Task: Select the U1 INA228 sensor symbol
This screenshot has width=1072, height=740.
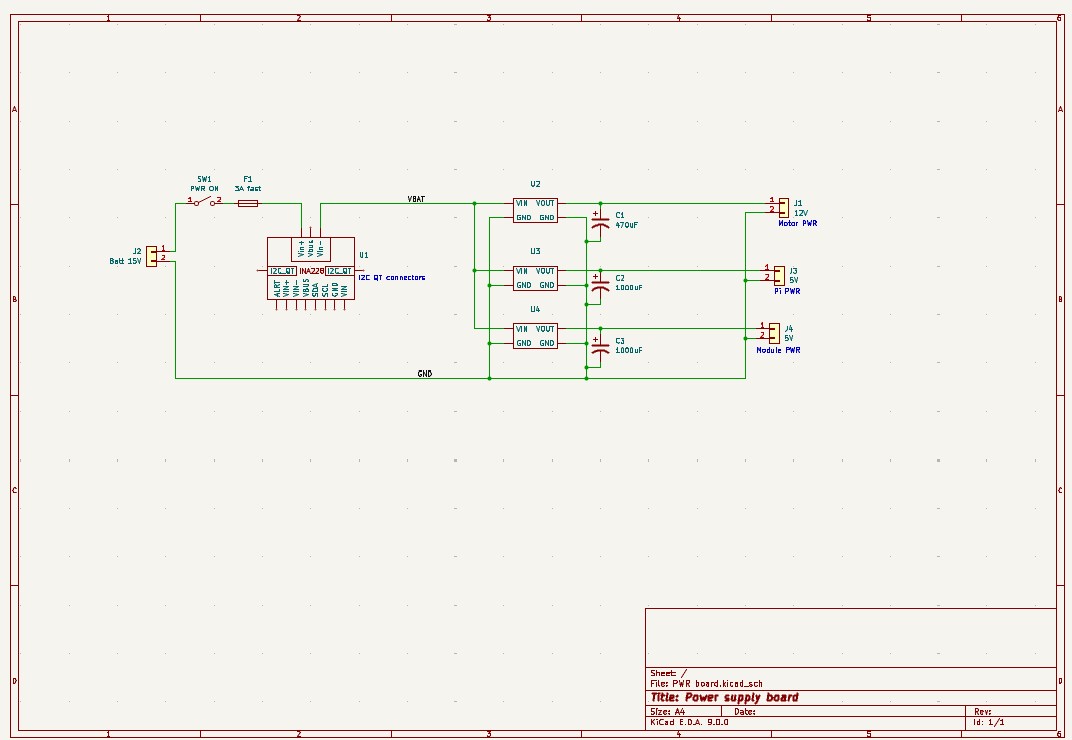Action: tap(310, 269)
